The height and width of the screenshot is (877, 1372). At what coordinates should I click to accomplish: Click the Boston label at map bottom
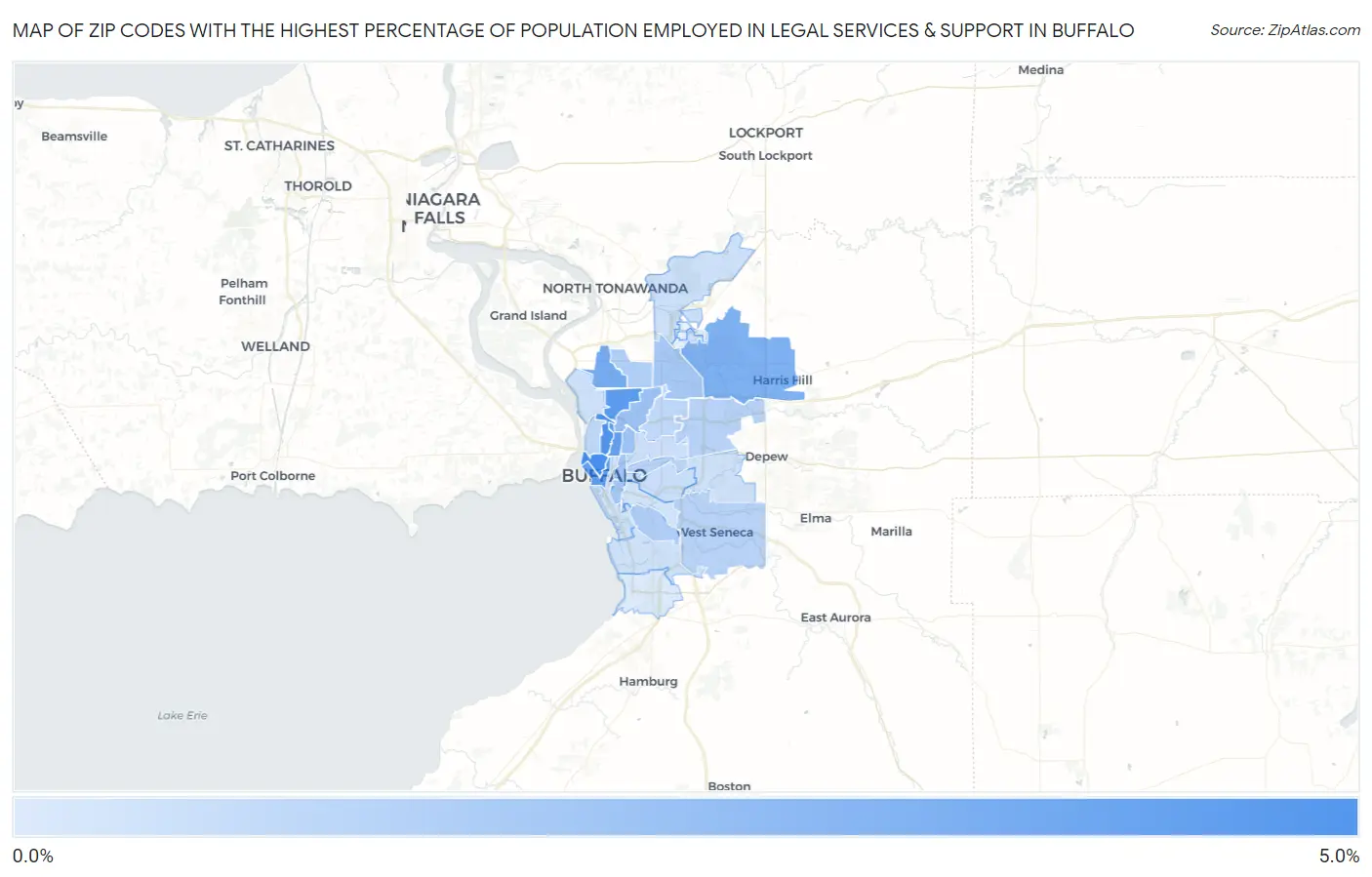tap(729, 786)
